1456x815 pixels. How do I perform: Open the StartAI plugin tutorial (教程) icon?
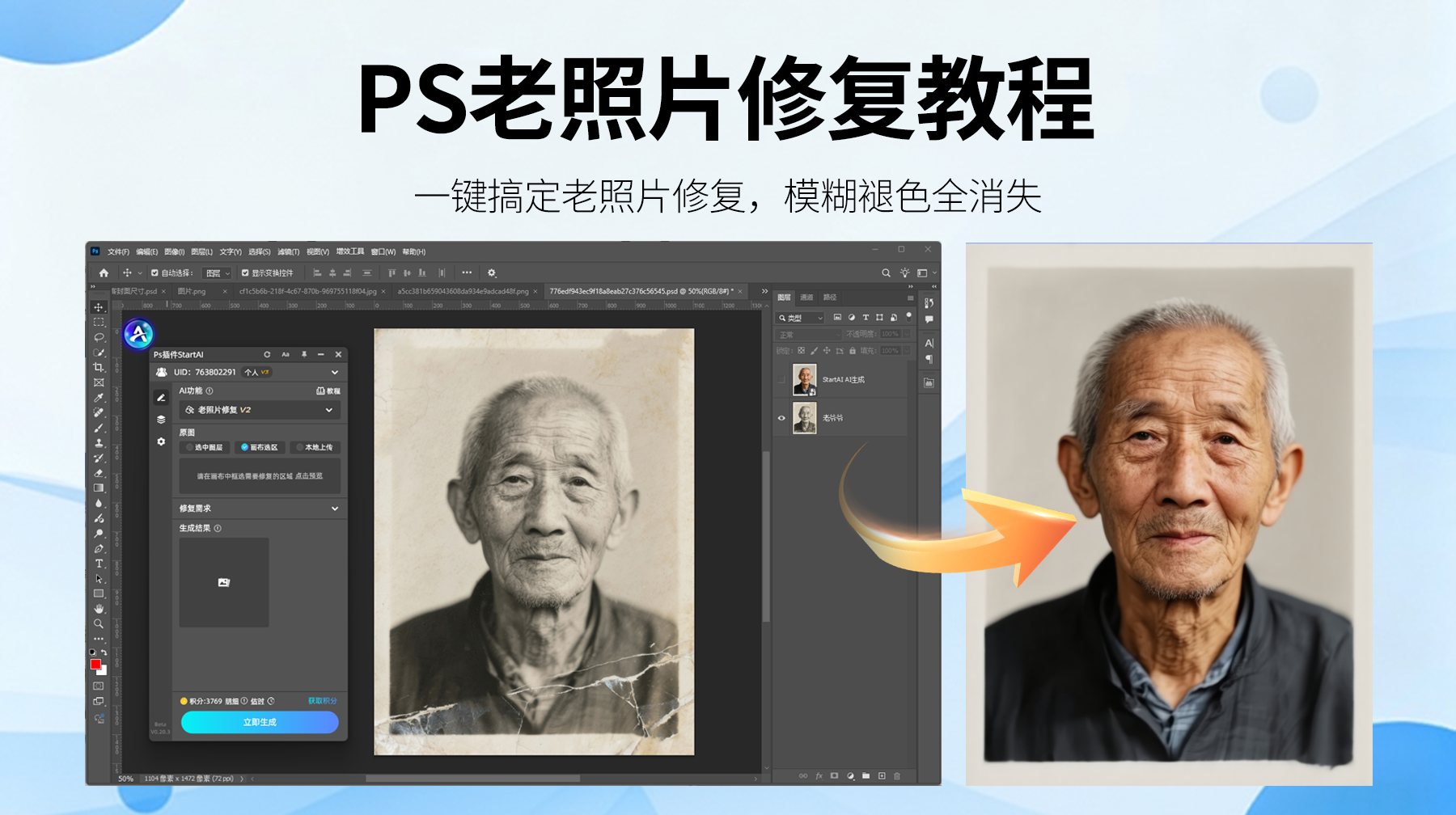pyautogui.click(x=329, y=391)
